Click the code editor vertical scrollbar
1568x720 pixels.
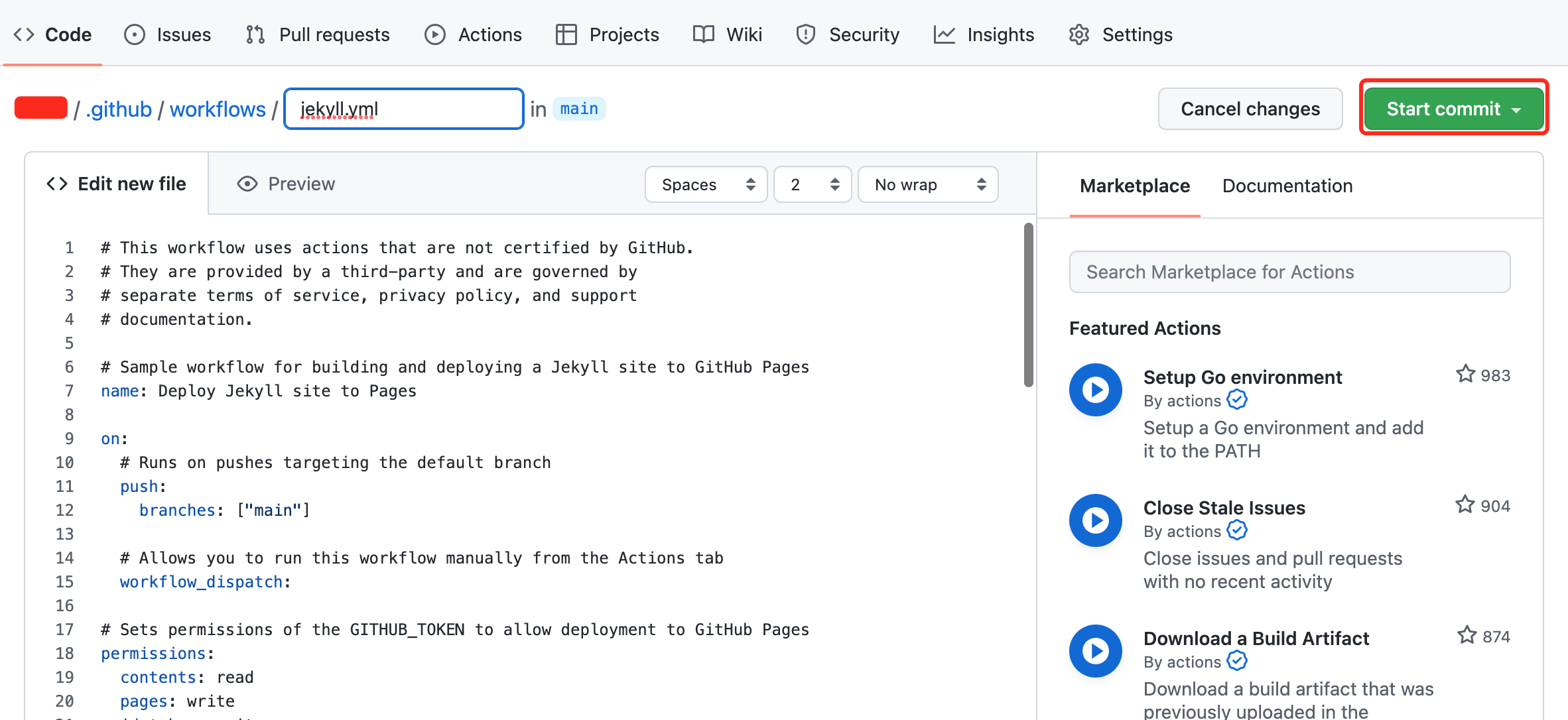coord(1028,305)
